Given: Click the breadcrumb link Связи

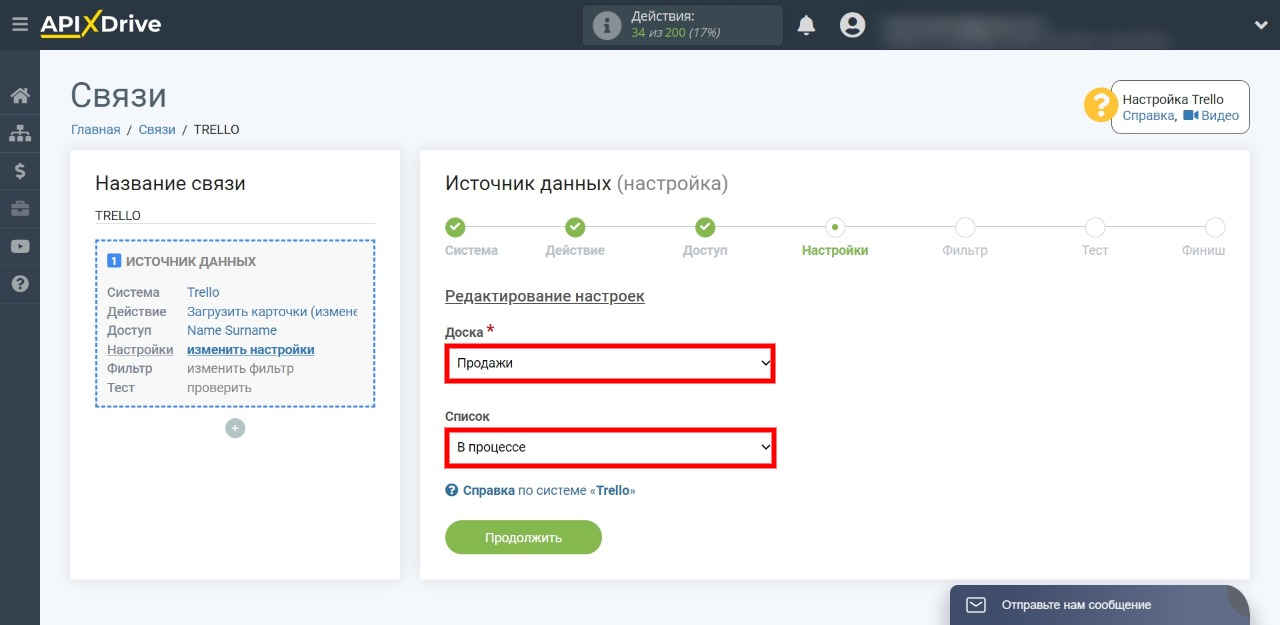Looking at the screenshot, I should 157,130.
